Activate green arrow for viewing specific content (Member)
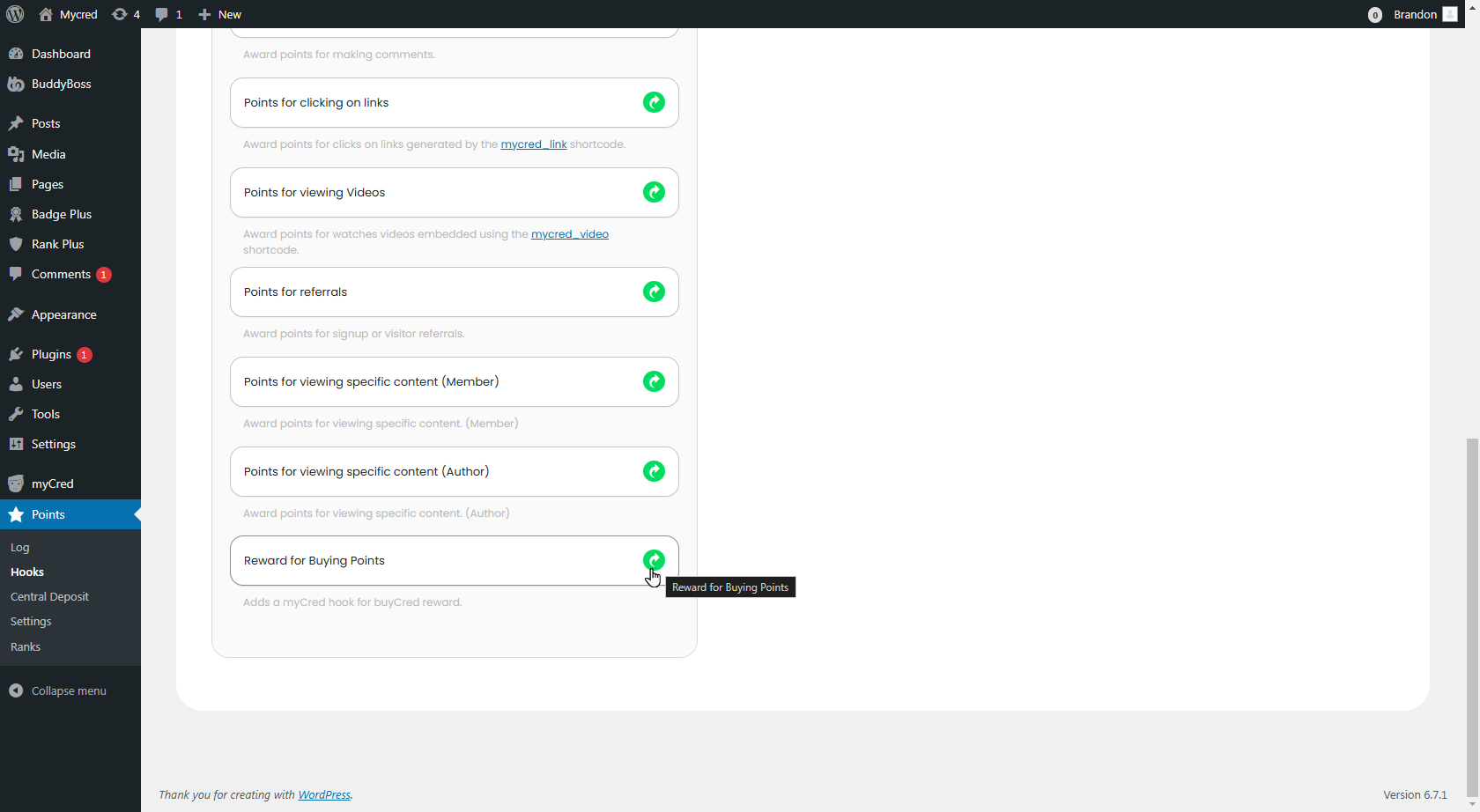The width and height of the screenshot is (1480, 812). [654, 382]
